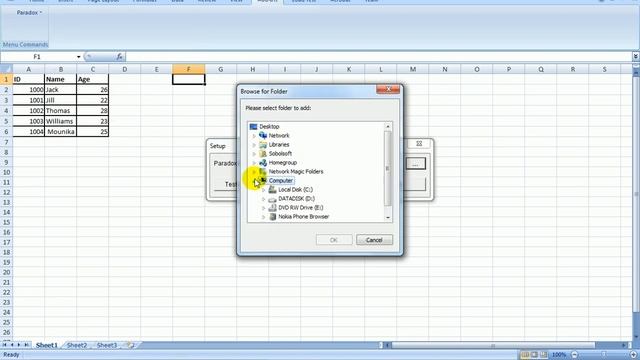This screenshot has height=360, width=640.
Task: Expand the DVD RW Drive (E:) node
Action: [x=264, y=208]
